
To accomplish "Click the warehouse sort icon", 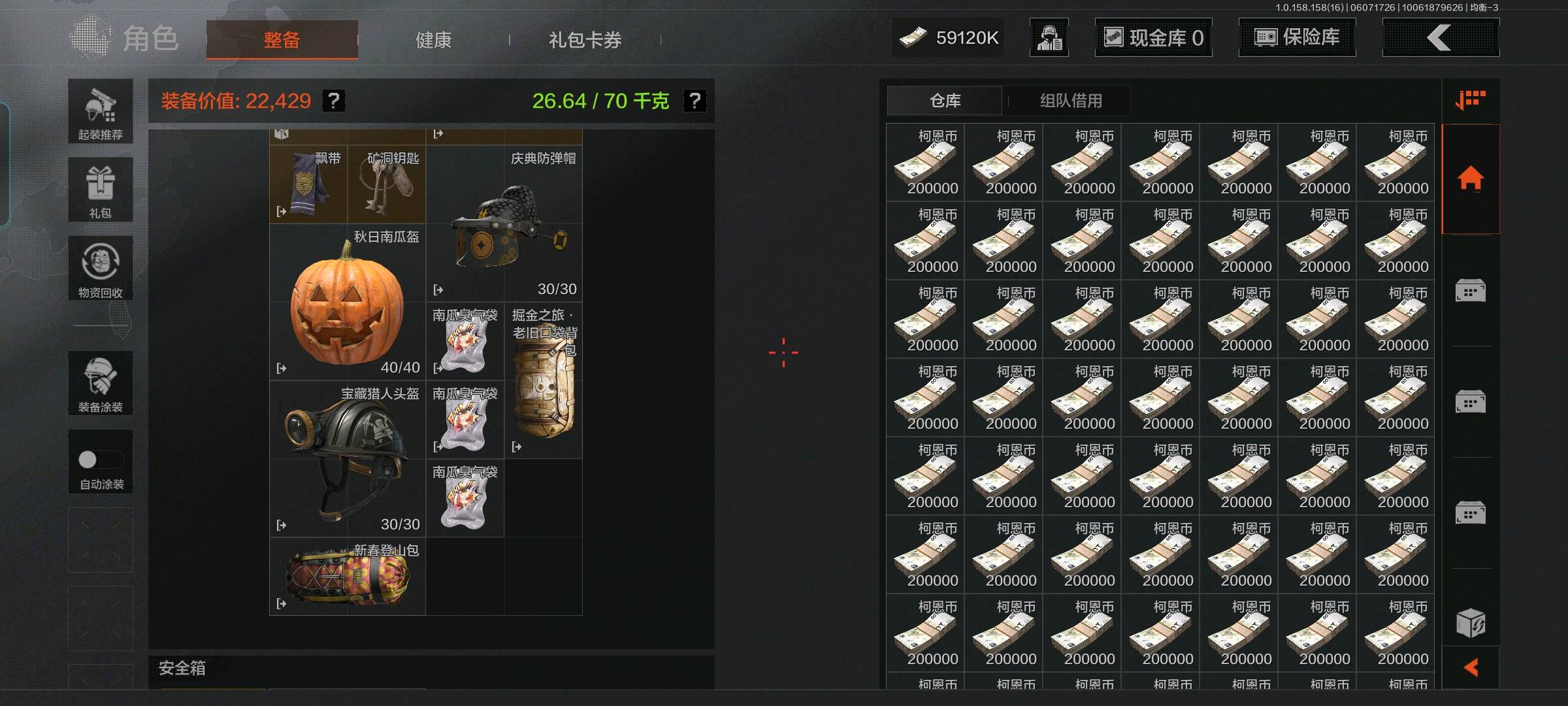I will coord(1471,100).
